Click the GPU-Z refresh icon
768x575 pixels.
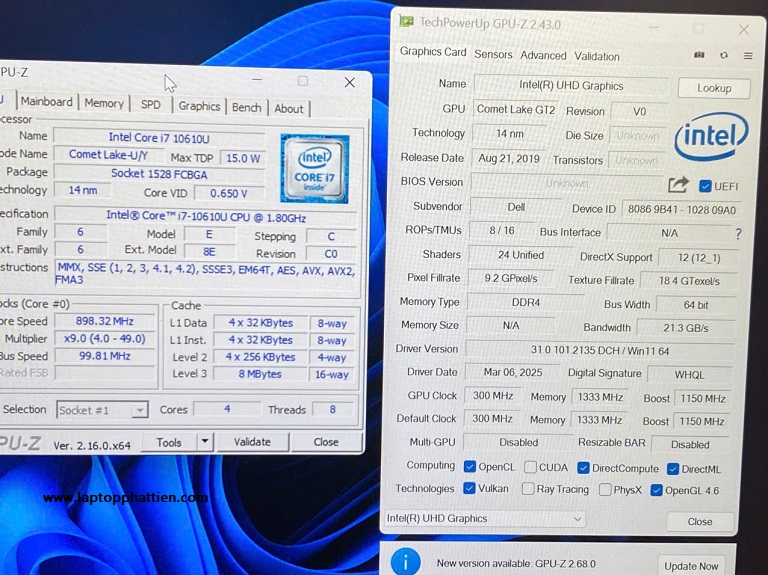tap(723, 56)
